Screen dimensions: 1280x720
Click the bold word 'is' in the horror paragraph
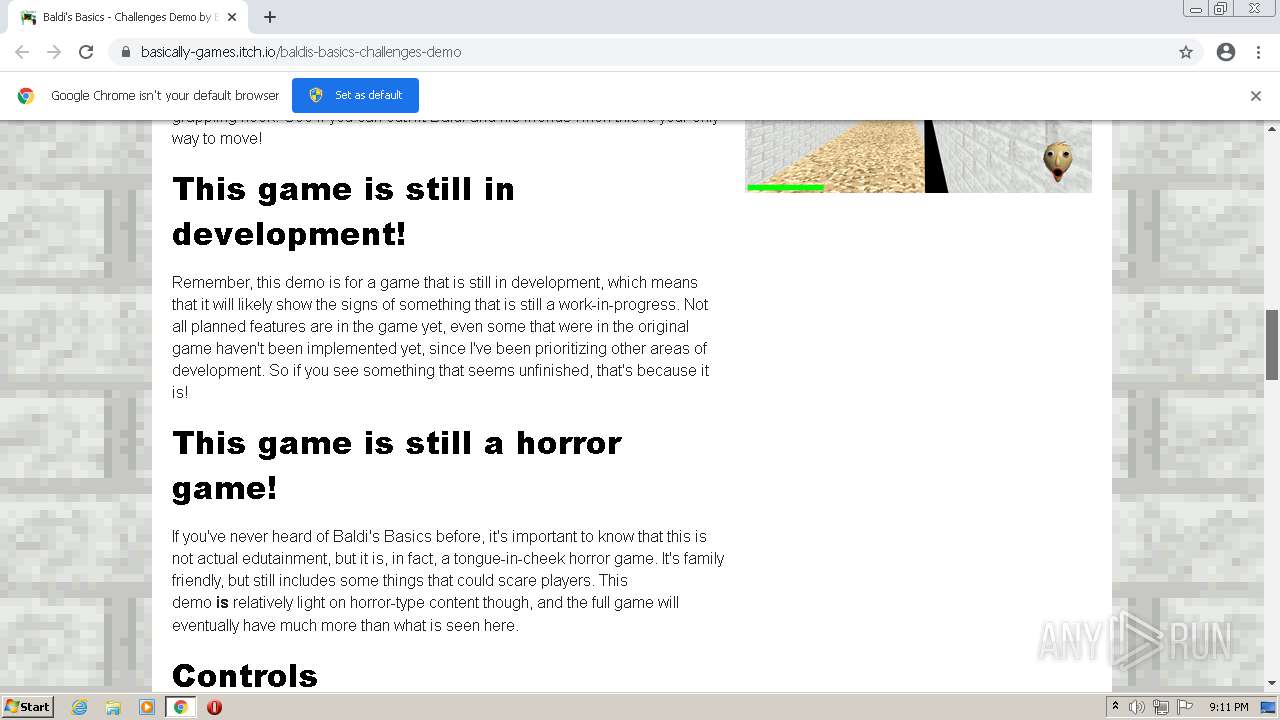(222, 603)
